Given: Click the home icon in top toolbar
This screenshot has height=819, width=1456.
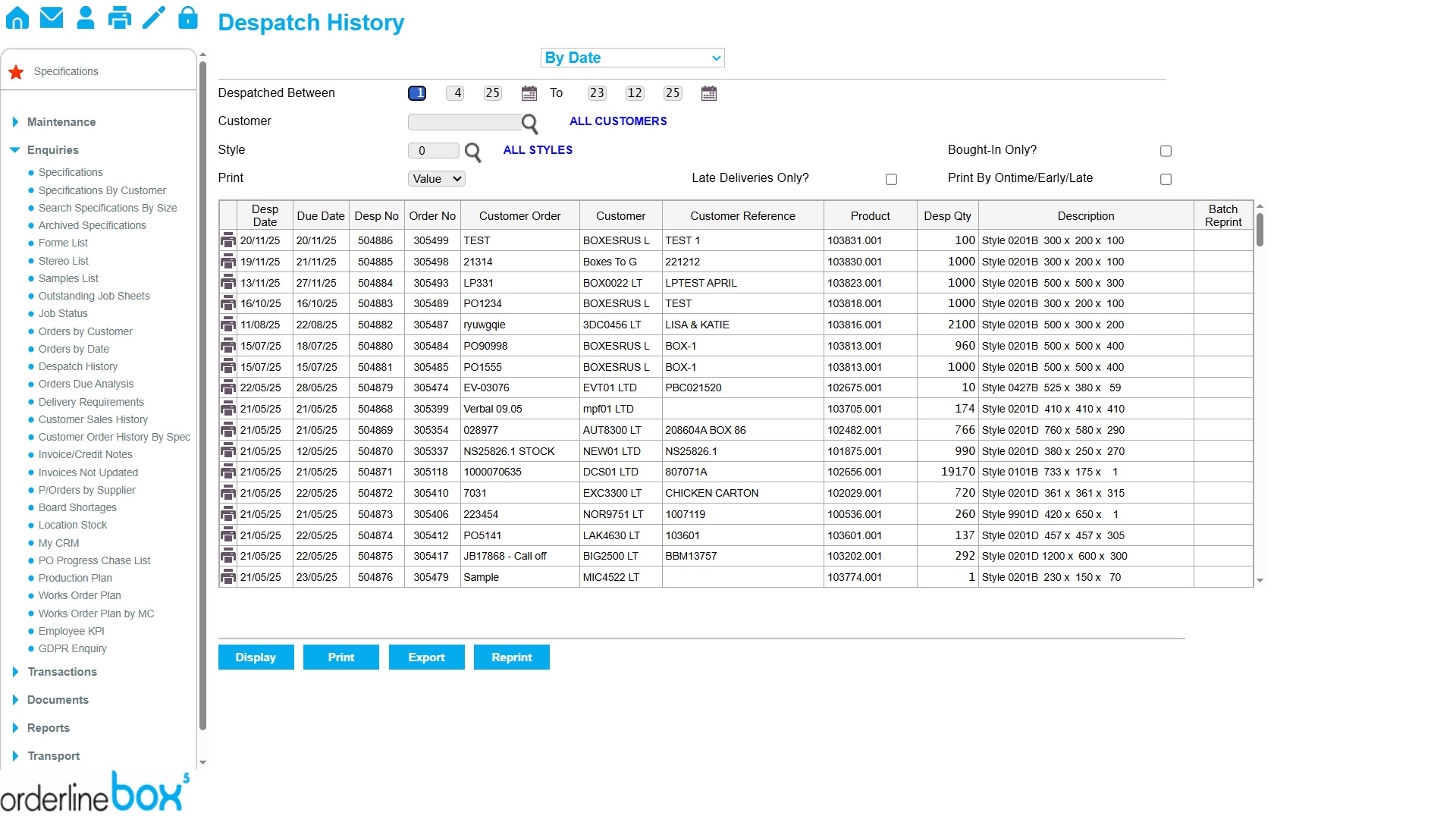Looking at the screenshot, I should 17,17.
